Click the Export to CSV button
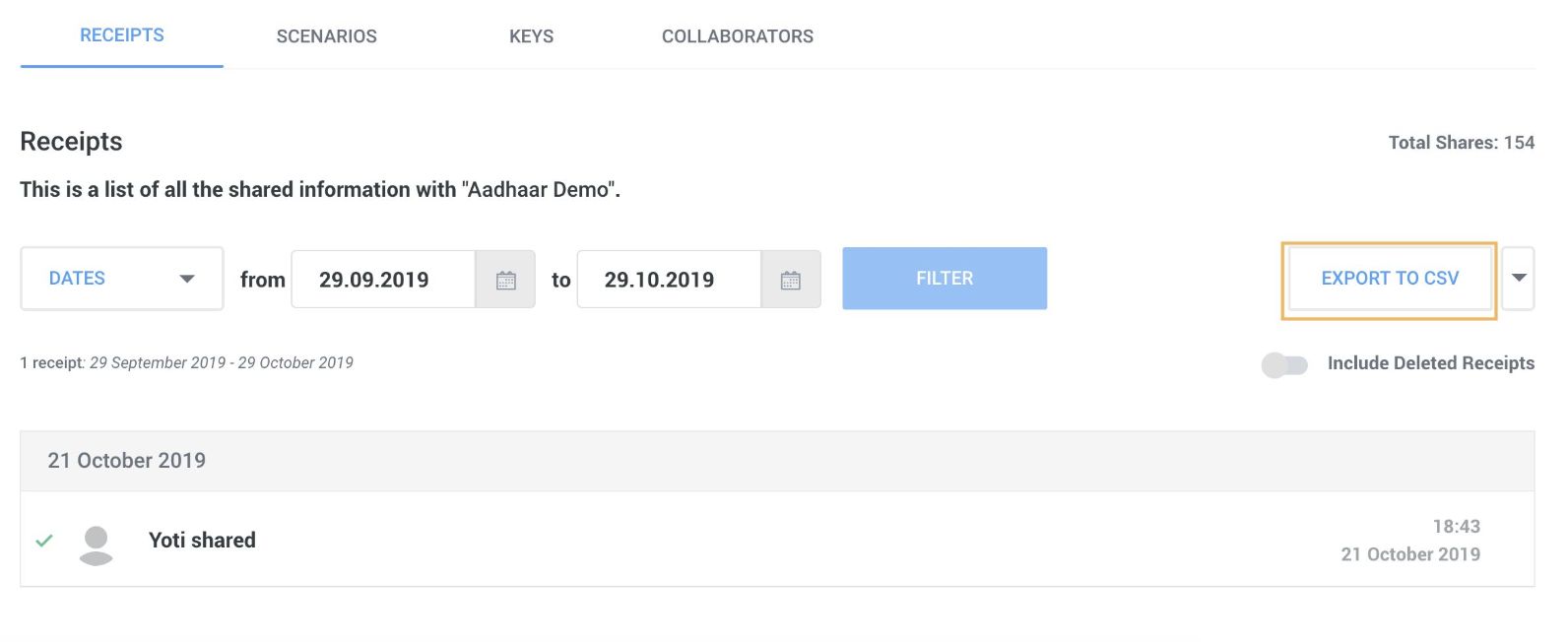Viewport: 1568px width, 642px height. click(1390, 279)
